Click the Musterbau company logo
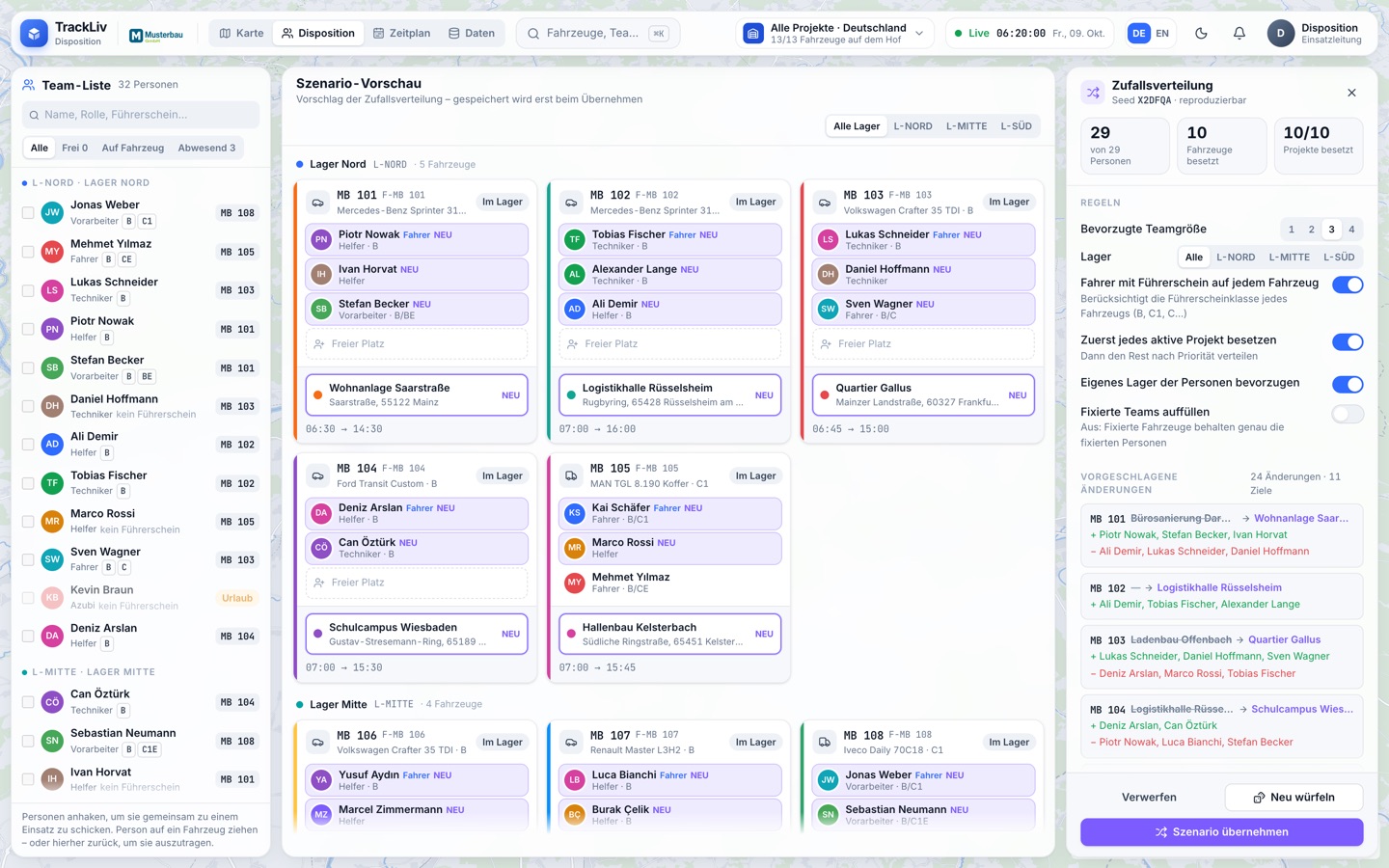The height and width of the screenshot is (868, 1389). coord(156,35)
